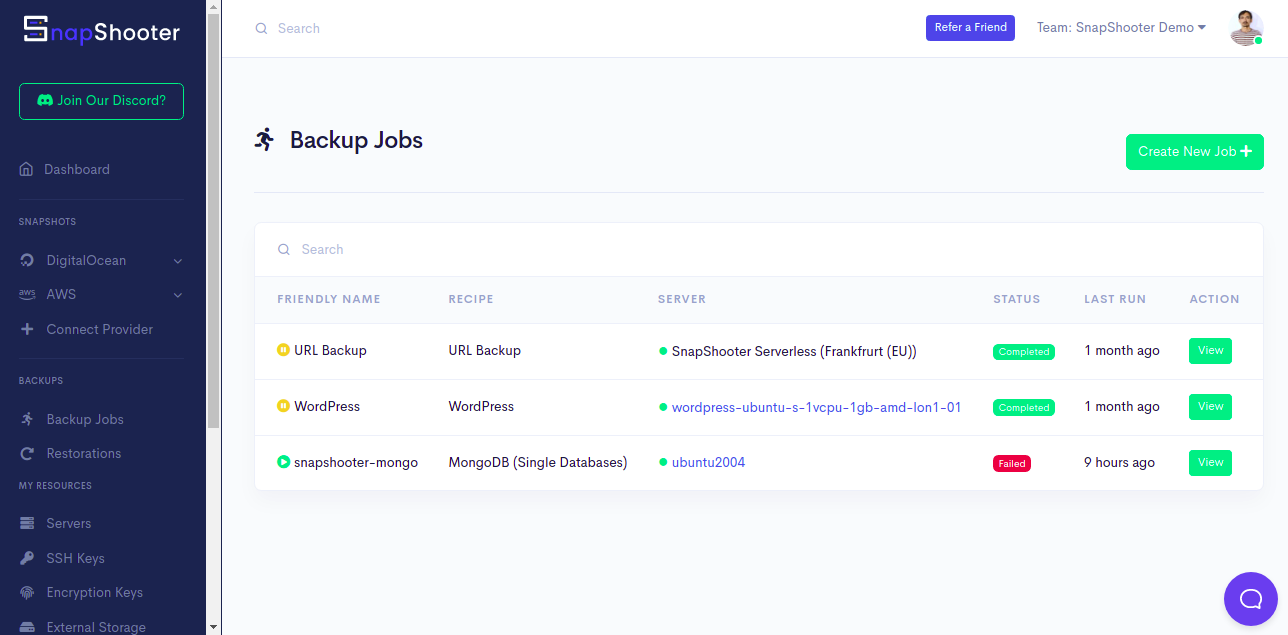Click the user avatar photo
This screenshot has width=1288, height=635.
[x=1246, y=28]
